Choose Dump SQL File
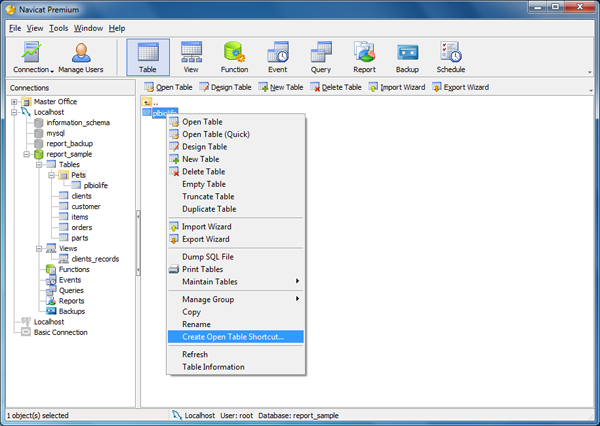This screenshot has height=426, width=600. pyautogui.click(x=236, y=257)
